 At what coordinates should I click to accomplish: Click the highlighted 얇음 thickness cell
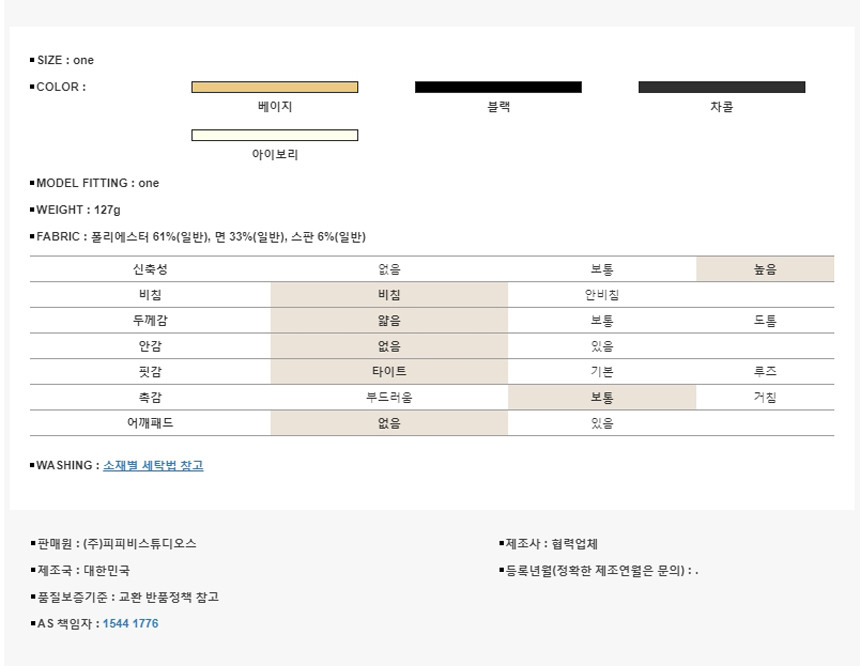[389, 321]
